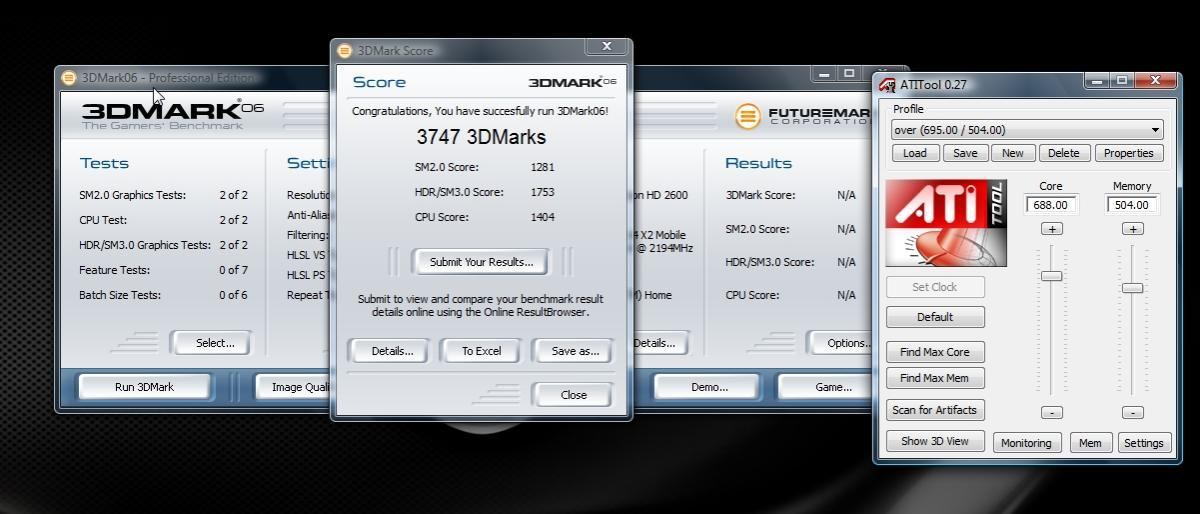Decrease Memory clock with minus button

[x=1132, y=412]
